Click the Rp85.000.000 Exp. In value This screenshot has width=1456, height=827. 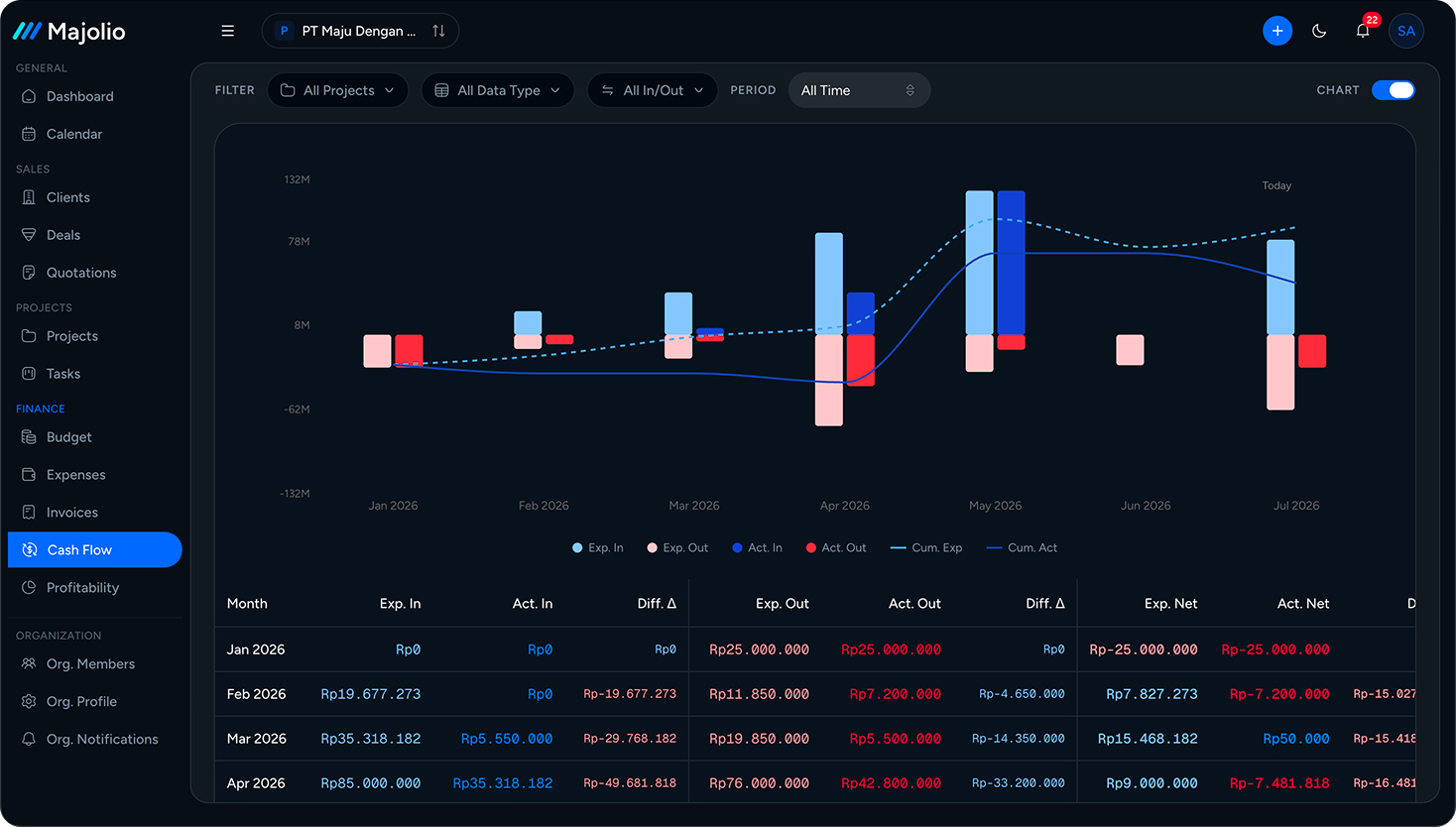coord(370,783)
